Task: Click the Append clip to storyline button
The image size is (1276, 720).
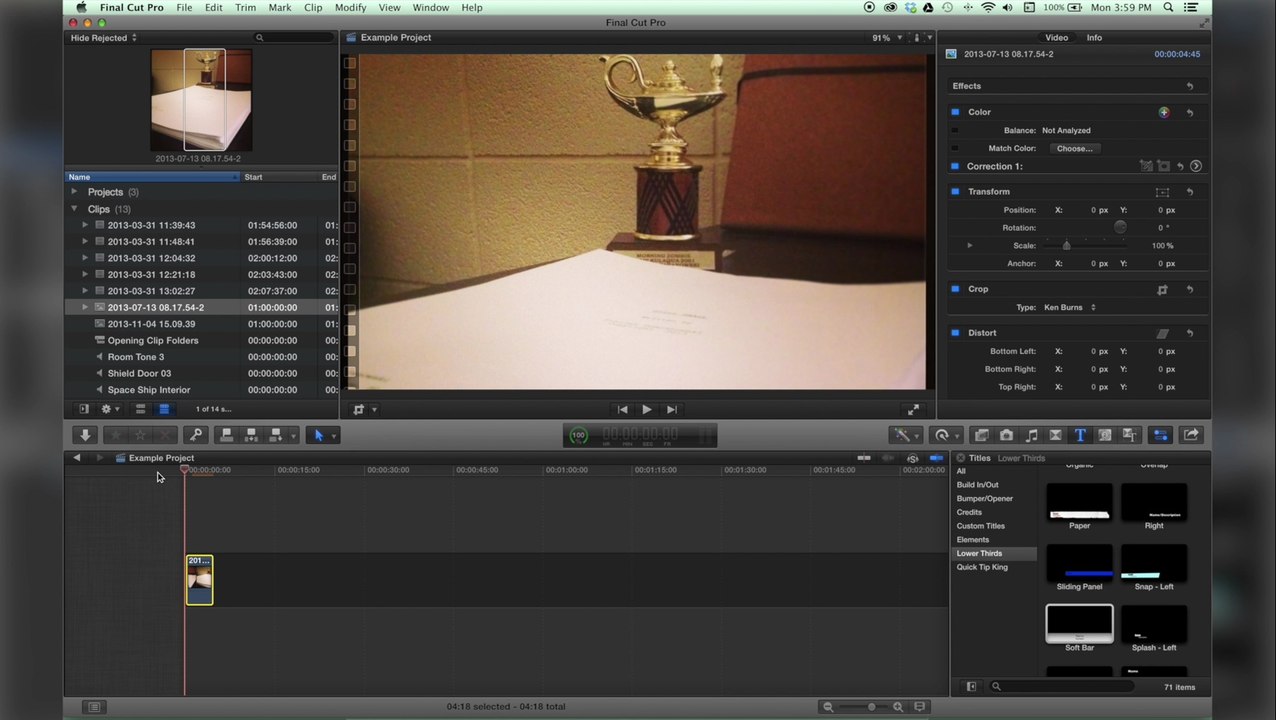Action: click(276, 435)
